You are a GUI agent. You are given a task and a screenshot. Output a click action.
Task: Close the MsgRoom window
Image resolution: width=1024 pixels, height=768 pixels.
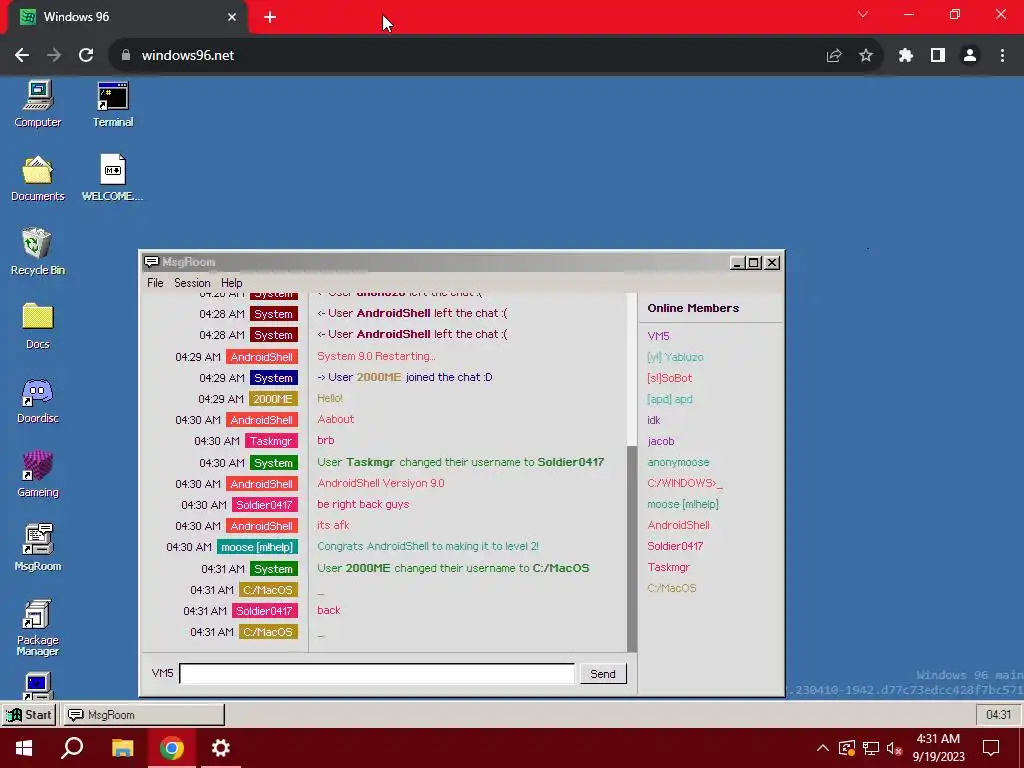point(772,263)
